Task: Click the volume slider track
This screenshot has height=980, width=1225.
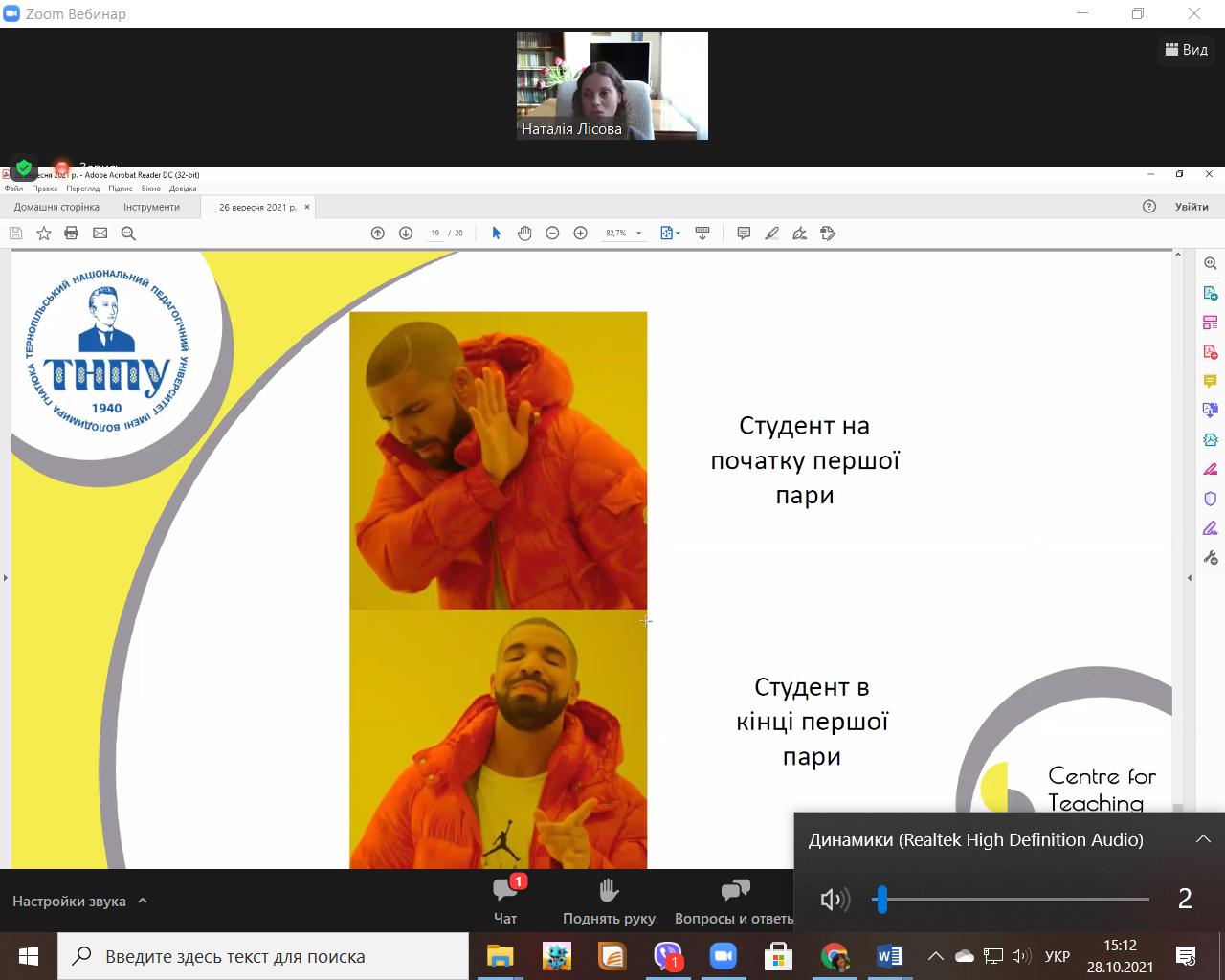Action: (1014, 899)
